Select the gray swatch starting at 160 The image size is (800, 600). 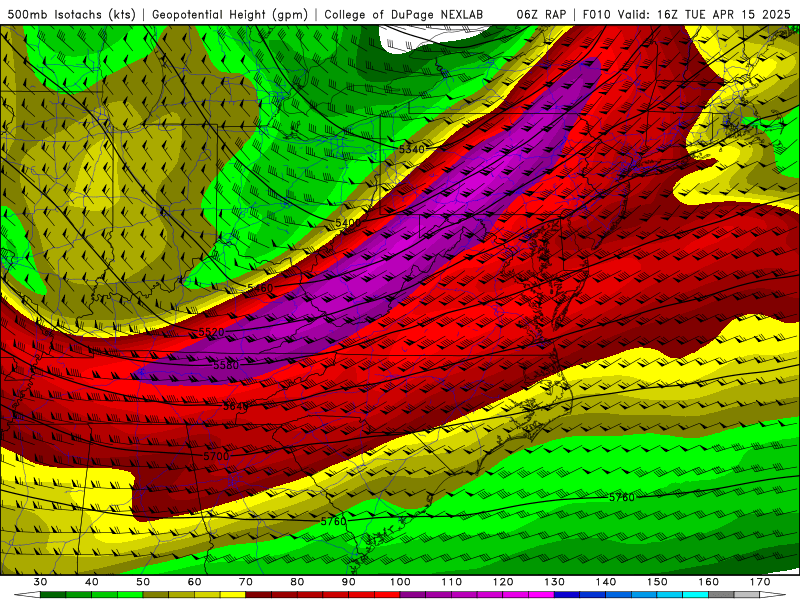[722, 595]
